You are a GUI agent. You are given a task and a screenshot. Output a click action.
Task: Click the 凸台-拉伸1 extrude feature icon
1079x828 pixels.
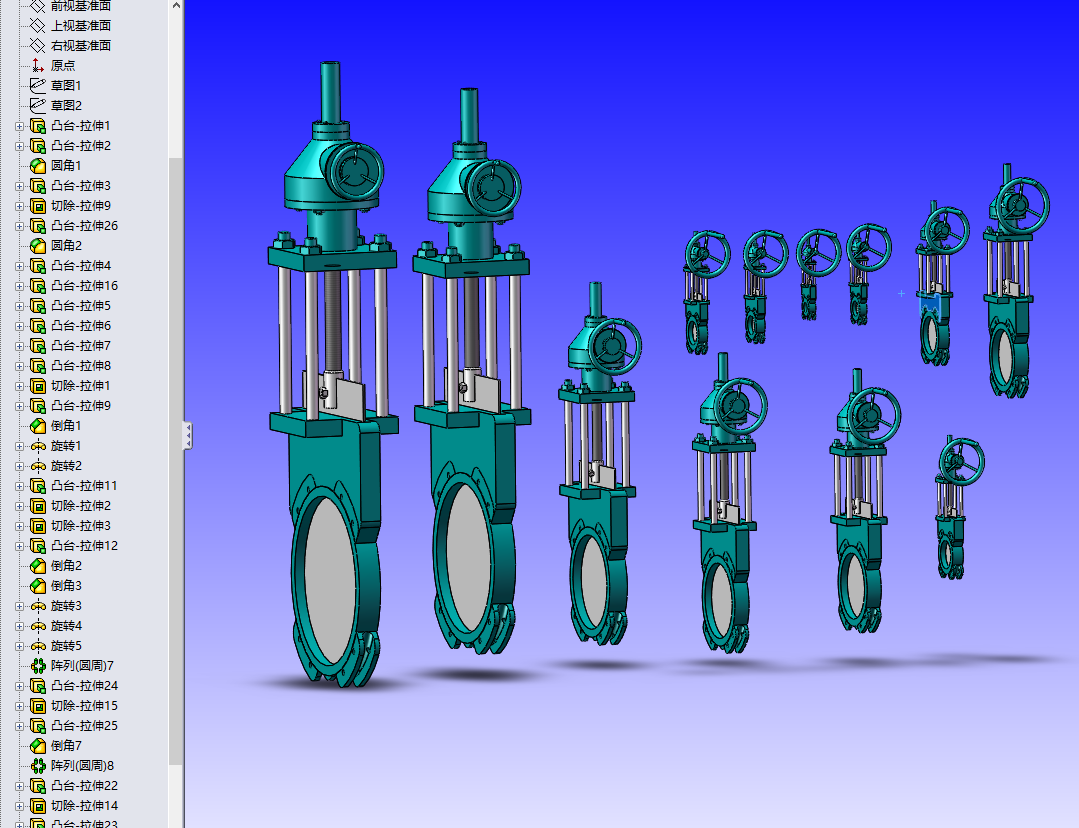tap(38, 126)
